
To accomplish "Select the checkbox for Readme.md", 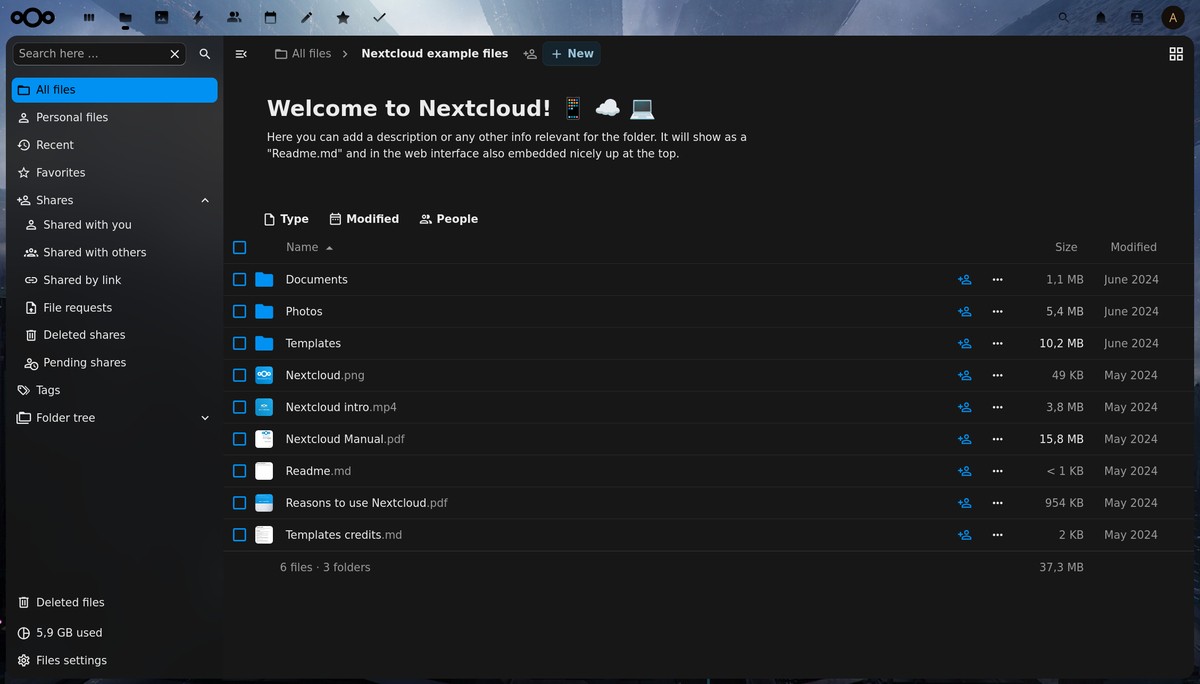I will [x=239, y=471].
